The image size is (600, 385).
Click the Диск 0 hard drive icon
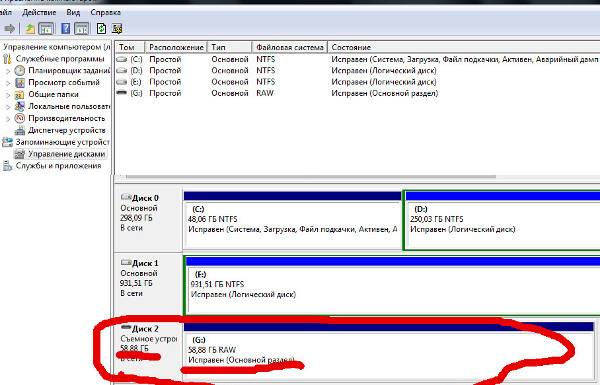tap(126, 197)
